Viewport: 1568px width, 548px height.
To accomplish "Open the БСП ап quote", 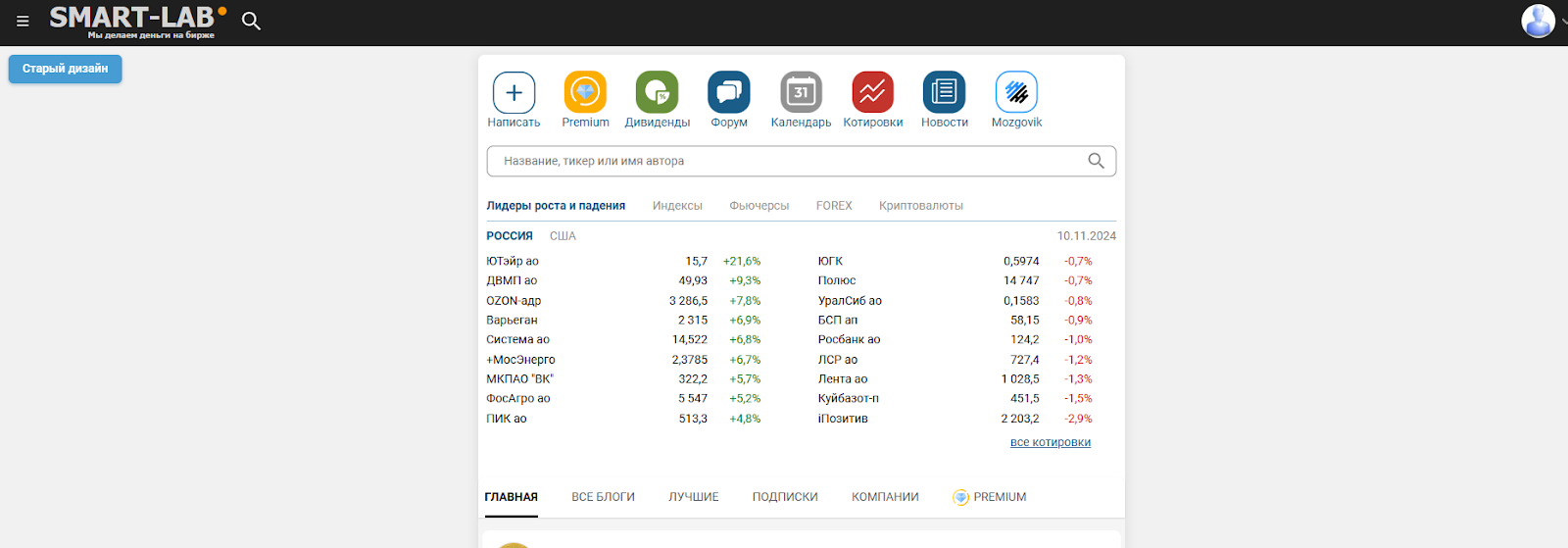I will [x=838, y=321].
